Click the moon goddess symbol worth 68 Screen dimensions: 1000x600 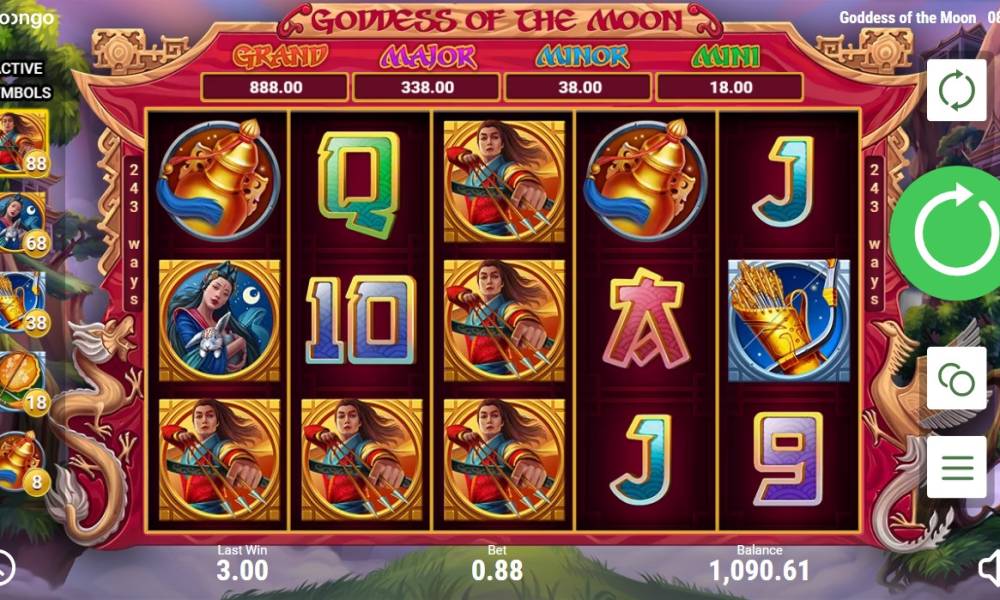point(24,224)
